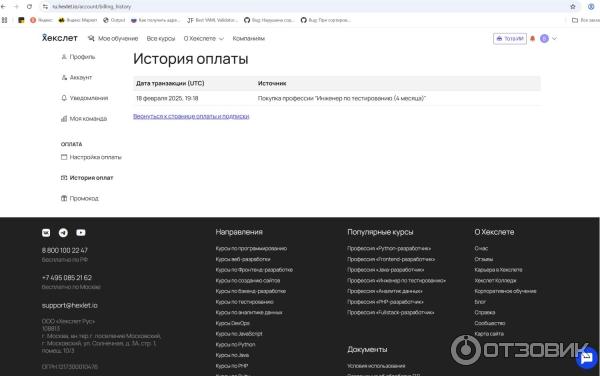Open the Яндекс Маркет bookmark

(78, 20)
